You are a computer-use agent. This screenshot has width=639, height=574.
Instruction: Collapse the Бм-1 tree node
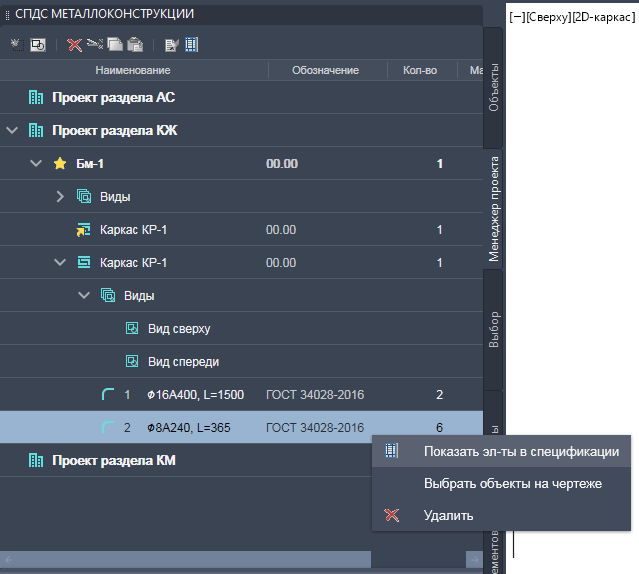pos(36,164)
